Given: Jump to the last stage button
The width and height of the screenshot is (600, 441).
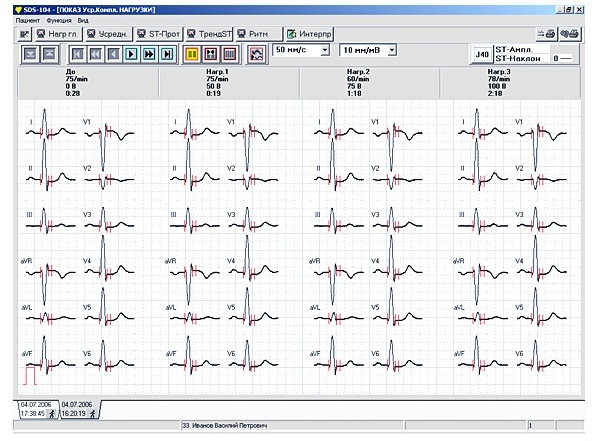Looking at the screenshot, I should (167, 54).
